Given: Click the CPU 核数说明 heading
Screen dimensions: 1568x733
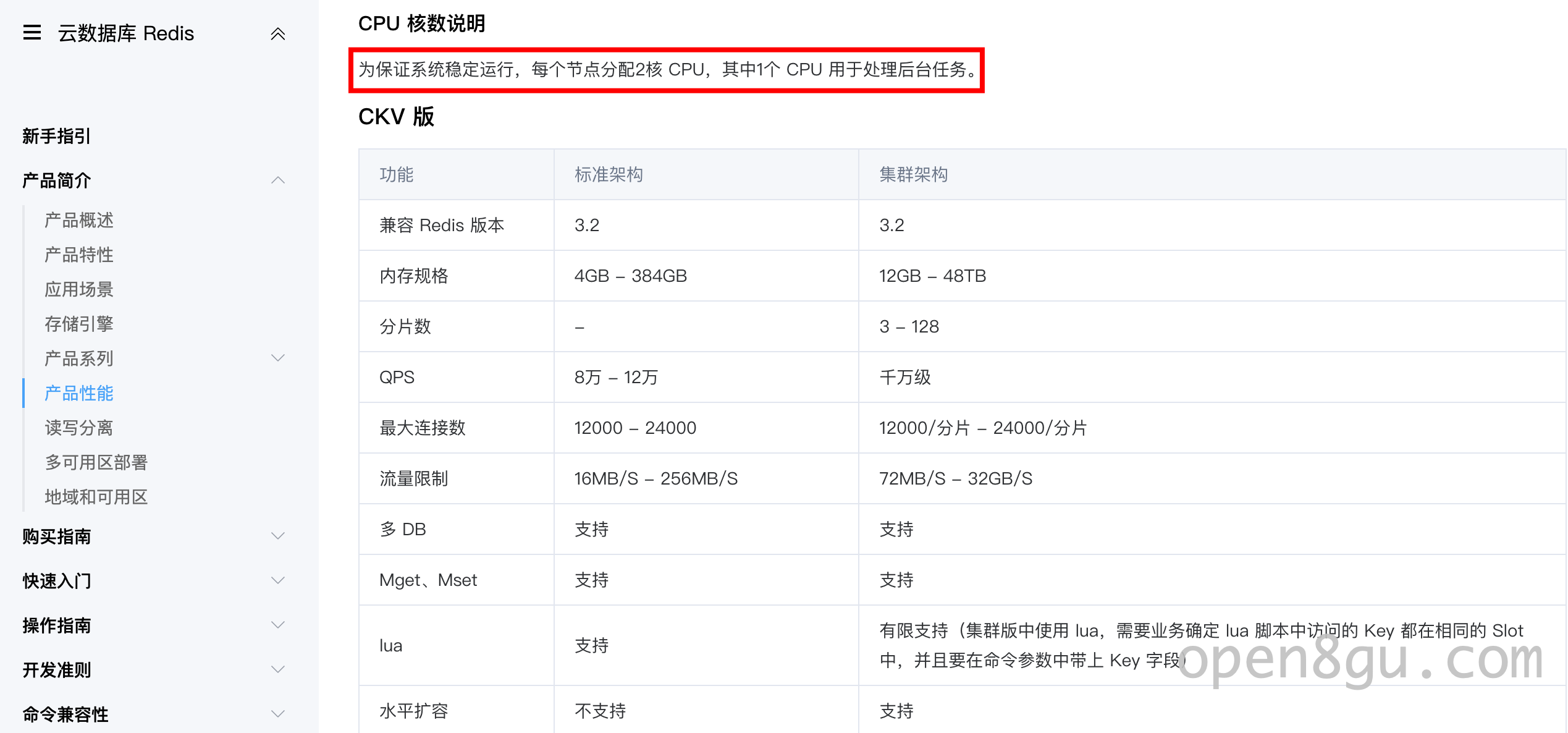Looking at the screenshot, I should pos(422,23).
